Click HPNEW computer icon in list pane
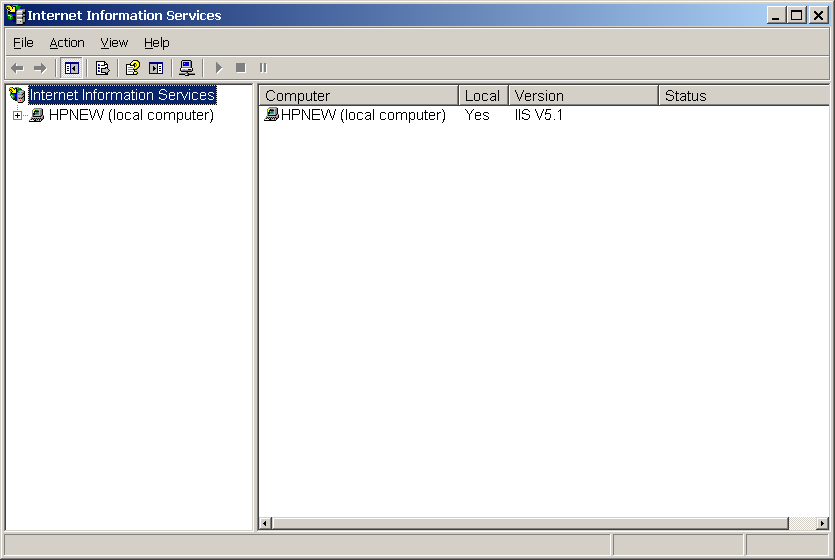 coord(272,114)
